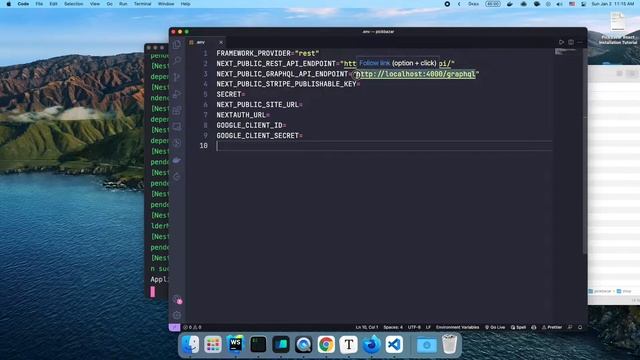Change indentation via Spaces: 4
The height and width of the screenshot is (360, 640).
393,327
